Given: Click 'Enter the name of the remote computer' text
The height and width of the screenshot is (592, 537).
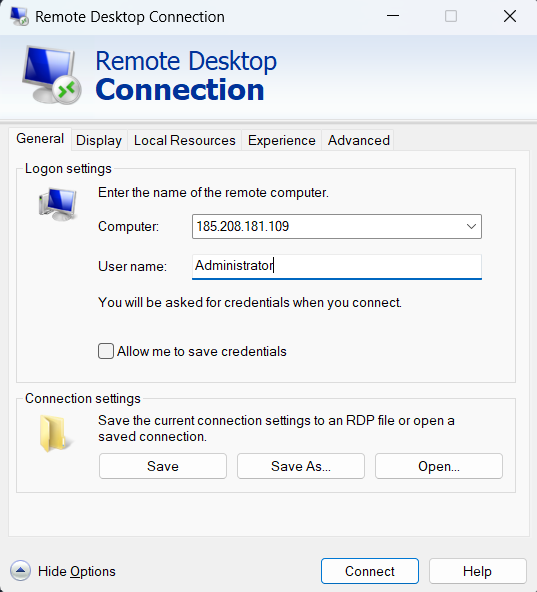Looking at the screenshot, I should 213,193.
